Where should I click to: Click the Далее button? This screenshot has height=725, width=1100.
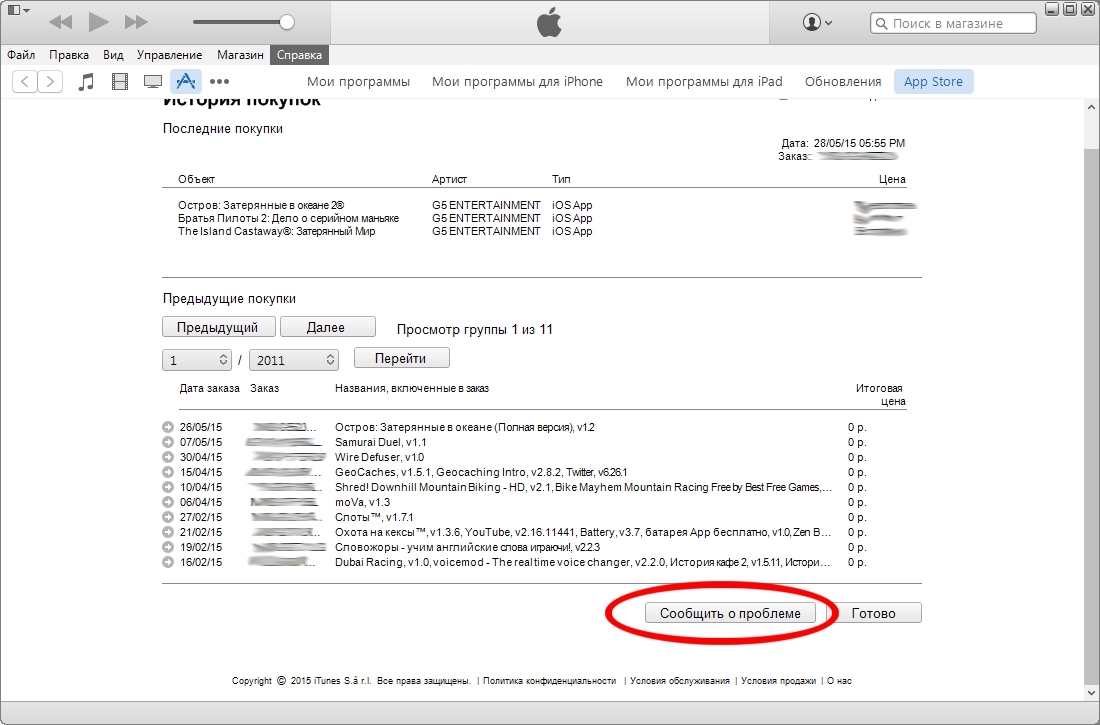pyautogui.click(x=327, y=327)
